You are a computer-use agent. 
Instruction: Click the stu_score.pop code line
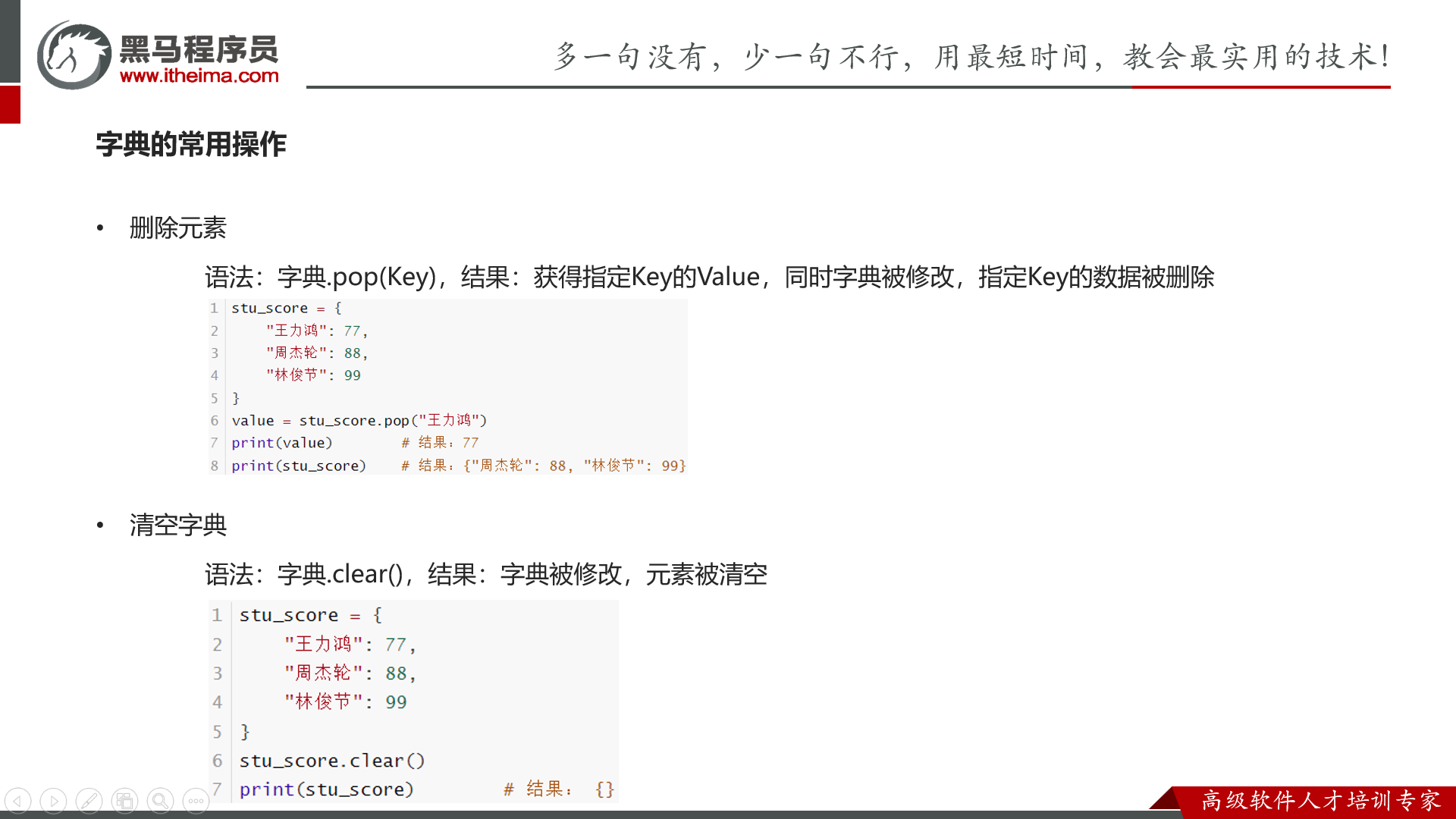point(359,420)
